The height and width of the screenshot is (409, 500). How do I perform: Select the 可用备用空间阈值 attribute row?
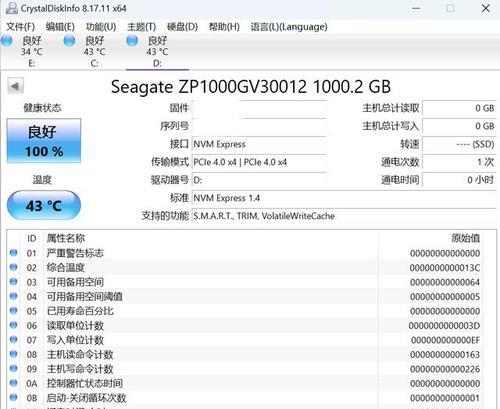tap(245, 296)
